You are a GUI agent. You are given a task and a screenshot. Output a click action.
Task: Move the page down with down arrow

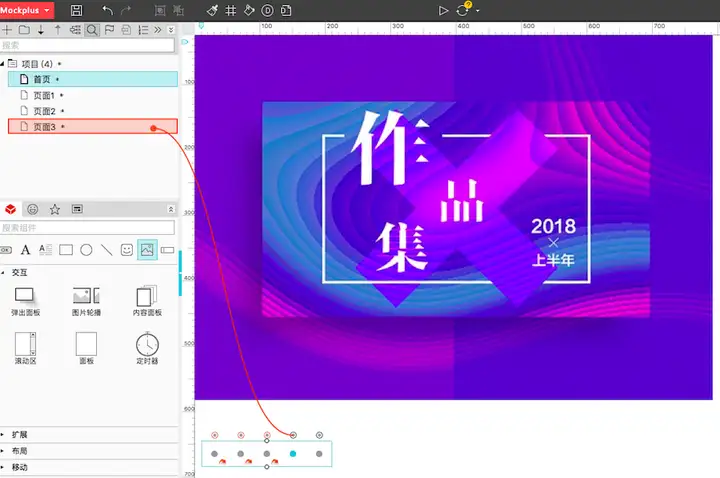pyautogui.click(x=41, y=30)
